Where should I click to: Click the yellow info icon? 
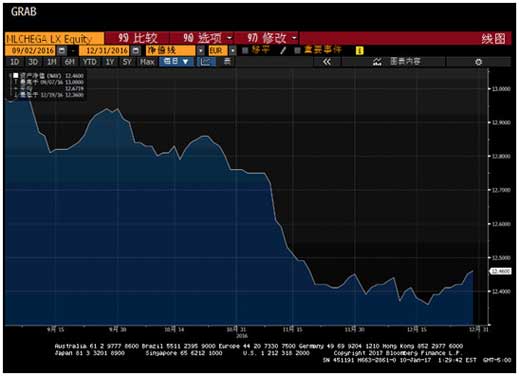point(359,51)
